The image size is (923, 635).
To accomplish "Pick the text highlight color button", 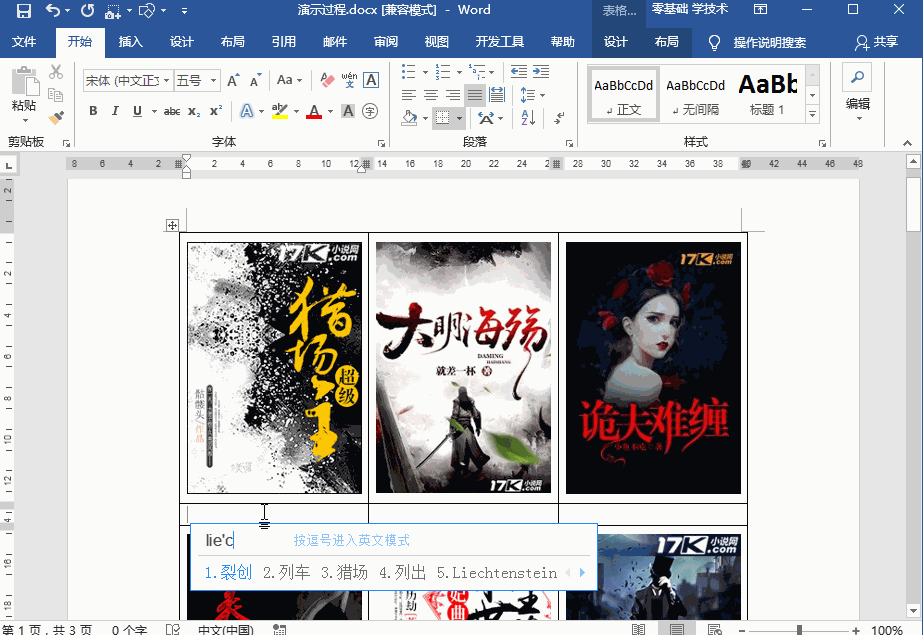I will click(280, 111).
